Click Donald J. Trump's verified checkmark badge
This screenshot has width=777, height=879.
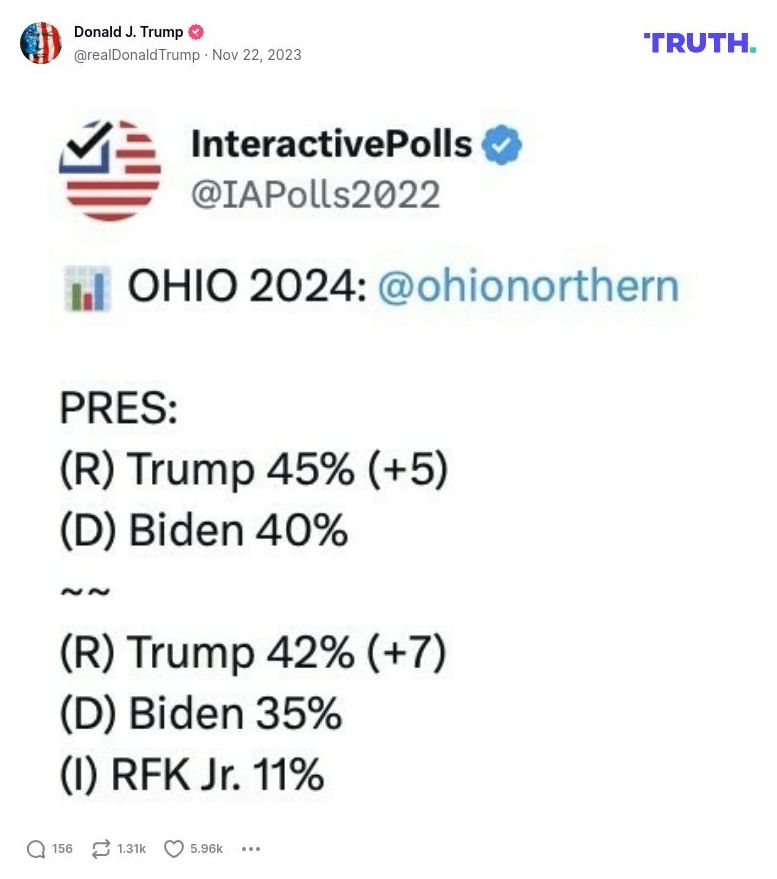click(196, 31)
